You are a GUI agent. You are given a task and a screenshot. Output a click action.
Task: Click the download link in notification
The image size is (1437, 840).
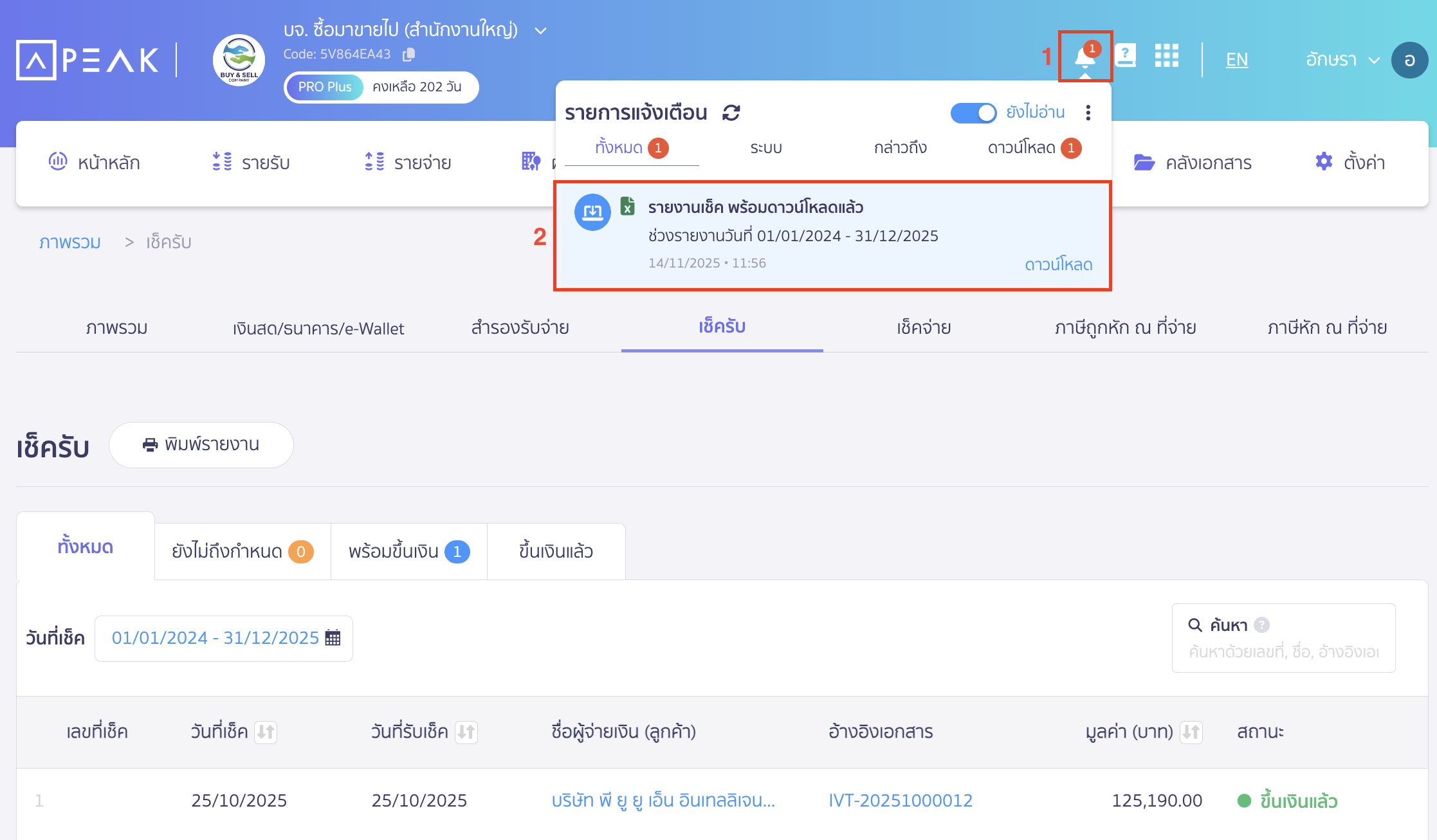click(x=1058, y=264)
